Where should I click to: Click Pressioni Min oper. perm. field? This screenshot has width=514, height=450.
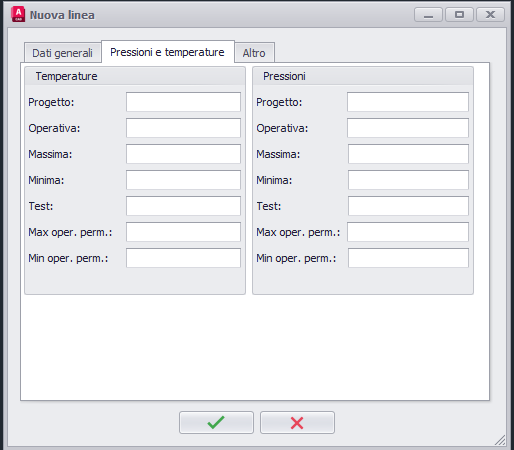[x=408, y=258]
